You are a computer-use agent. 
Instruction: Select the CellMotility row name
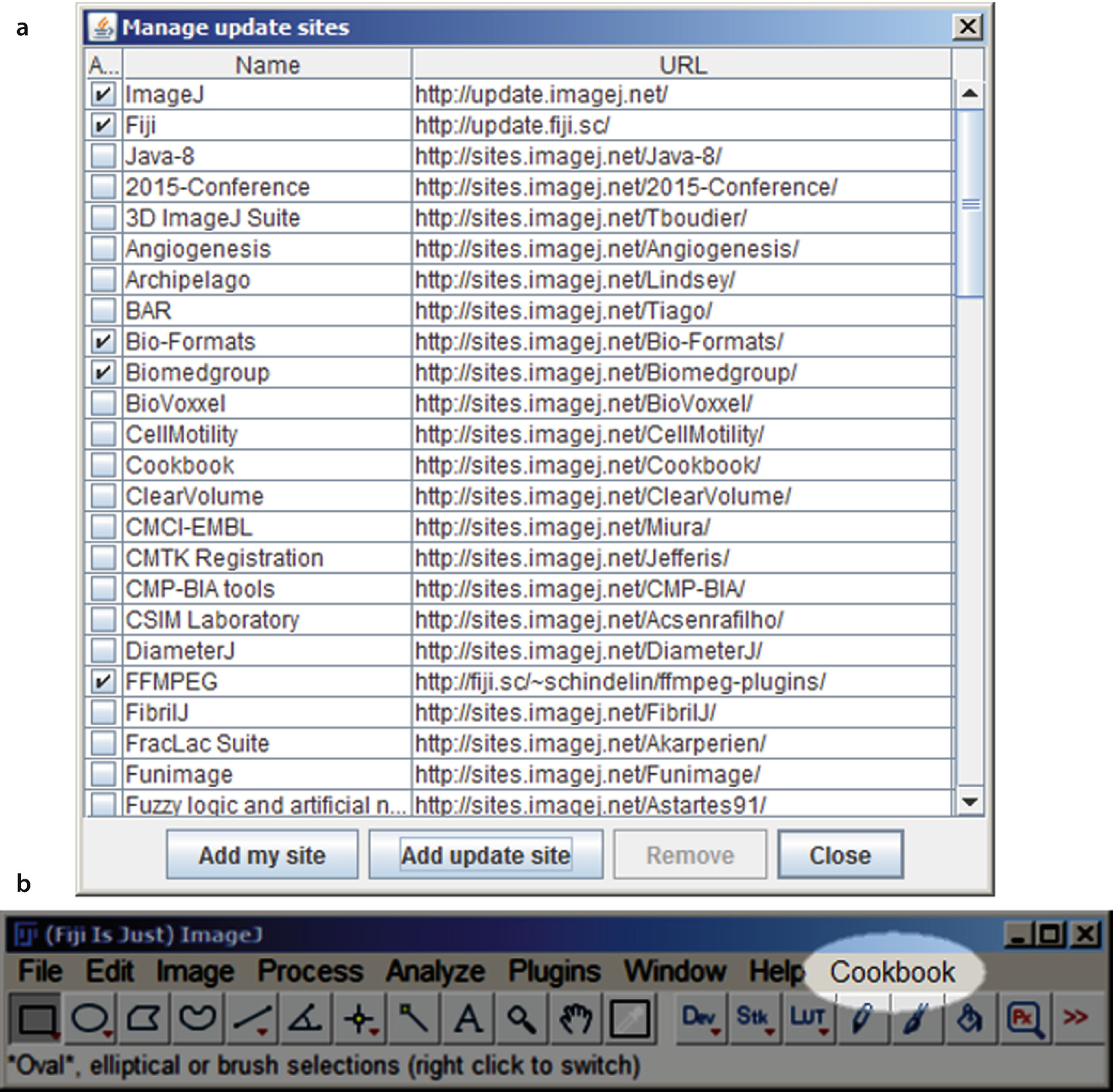[182, 435]
